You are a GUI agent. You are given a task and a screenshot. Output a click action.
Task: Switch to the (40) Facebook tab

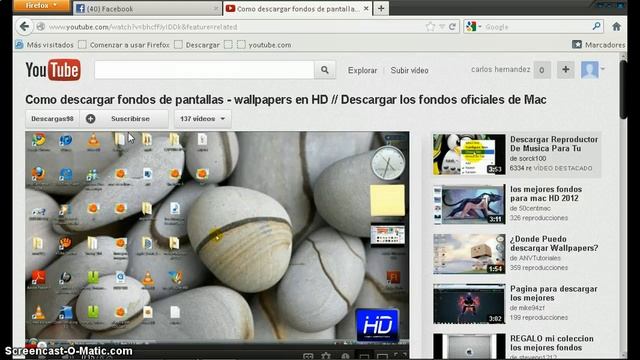pyautogui.click(x=147, y=9)
